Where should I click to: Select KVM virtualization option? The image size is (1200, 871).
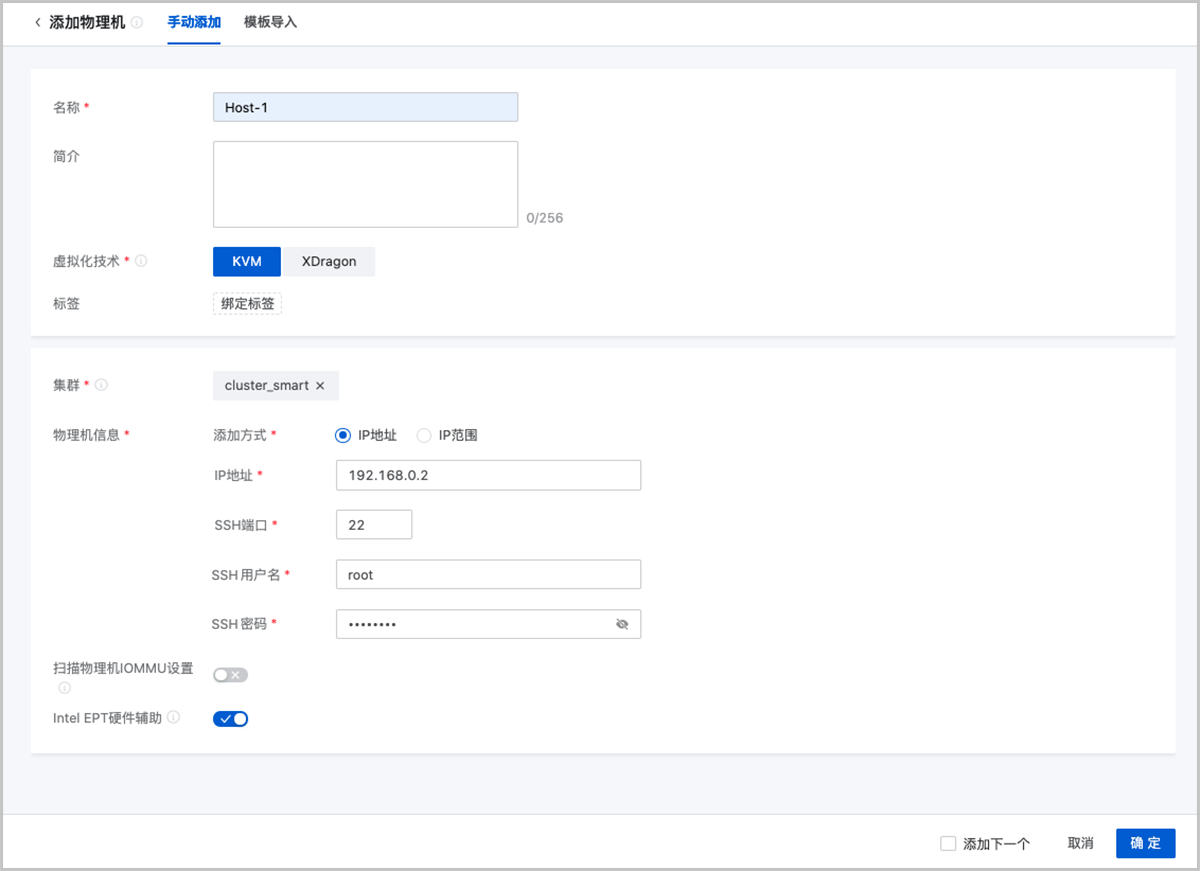(x=247, y=261)
